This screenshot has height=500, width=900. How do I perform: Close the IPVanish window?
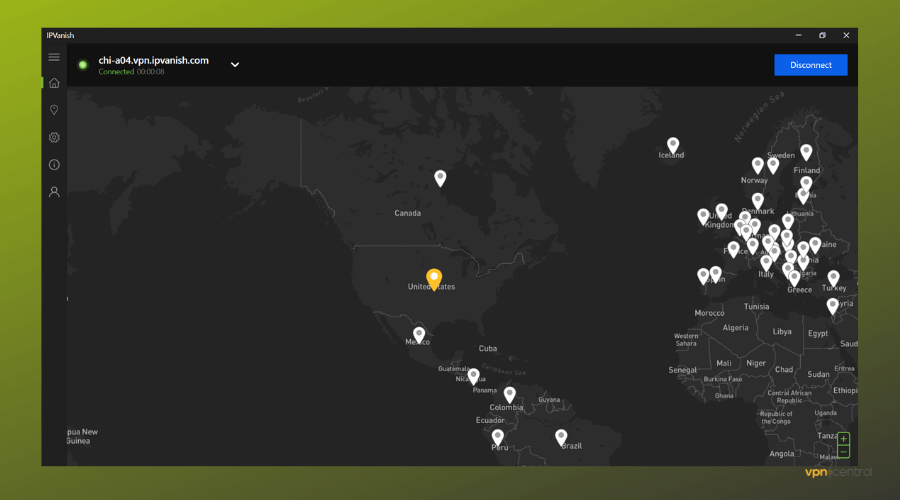click(x=846, y=36)
